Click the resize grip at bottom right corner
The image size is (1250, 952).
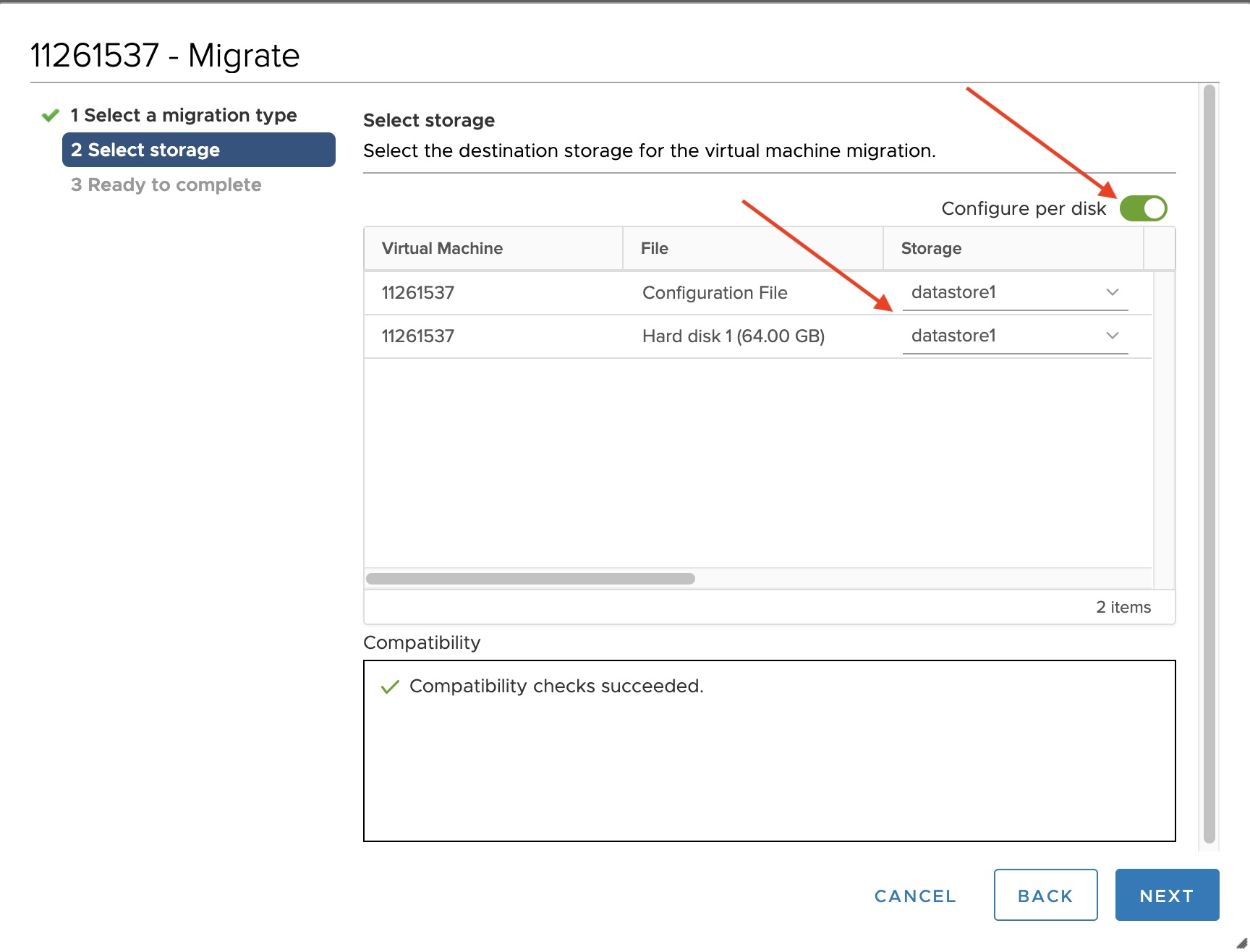point(1241,942)
